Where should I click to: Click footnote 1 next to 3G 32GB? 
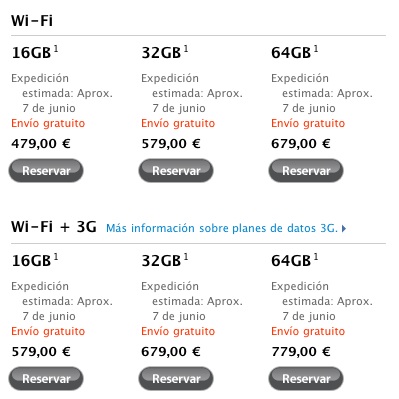pyautogui.click(x=186, y=257)
